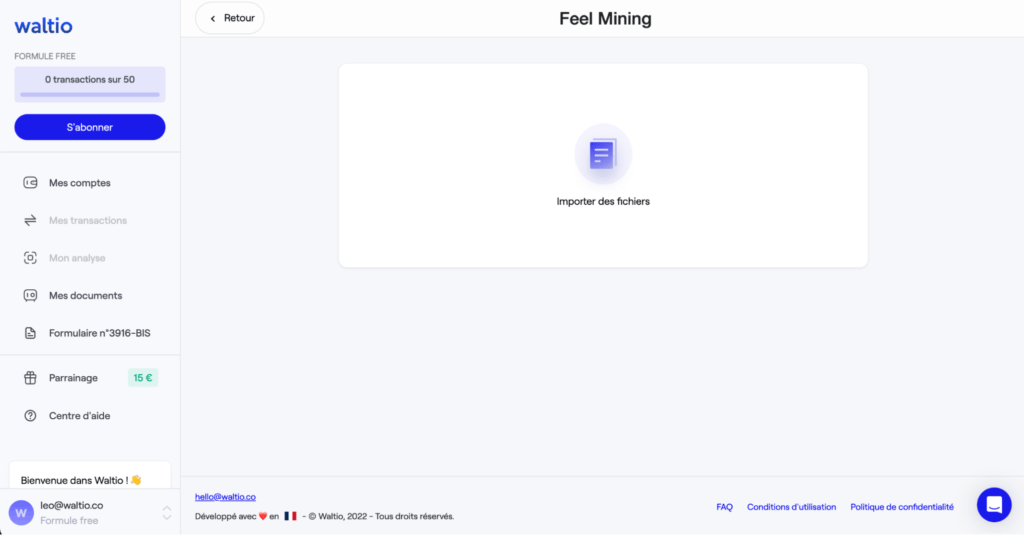Click the waltio logo
The image size is (1024, 535).
pos(44,25)
